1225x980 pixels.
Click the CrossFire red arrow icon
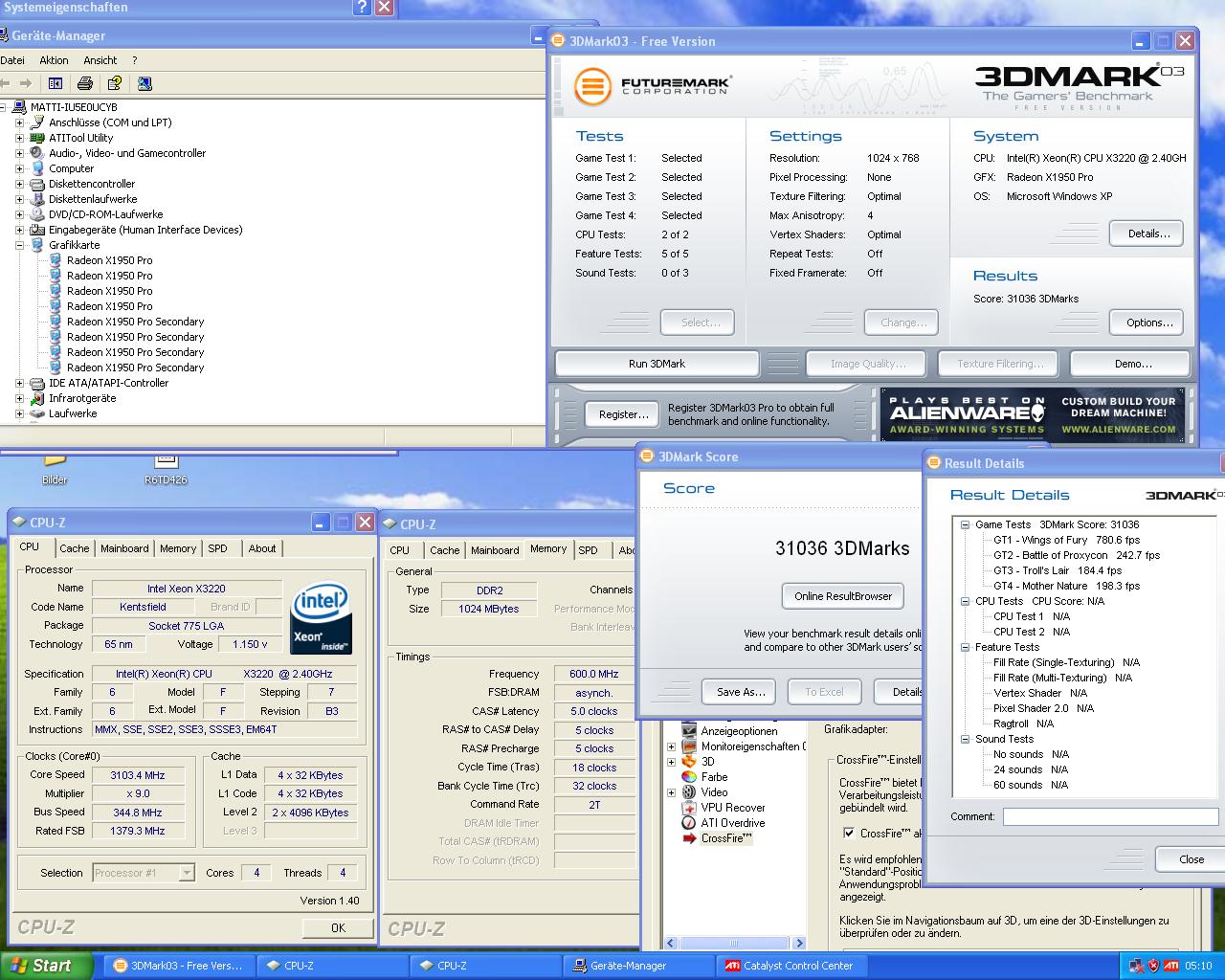689,838
